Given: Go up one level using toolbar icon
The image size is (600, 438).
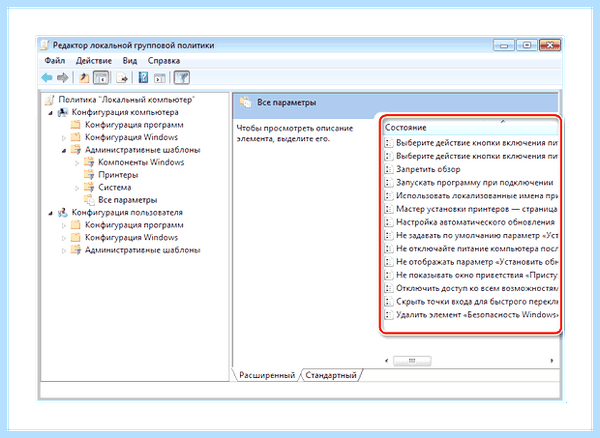Looking at the screenshot, I should (x=84, y=78).
